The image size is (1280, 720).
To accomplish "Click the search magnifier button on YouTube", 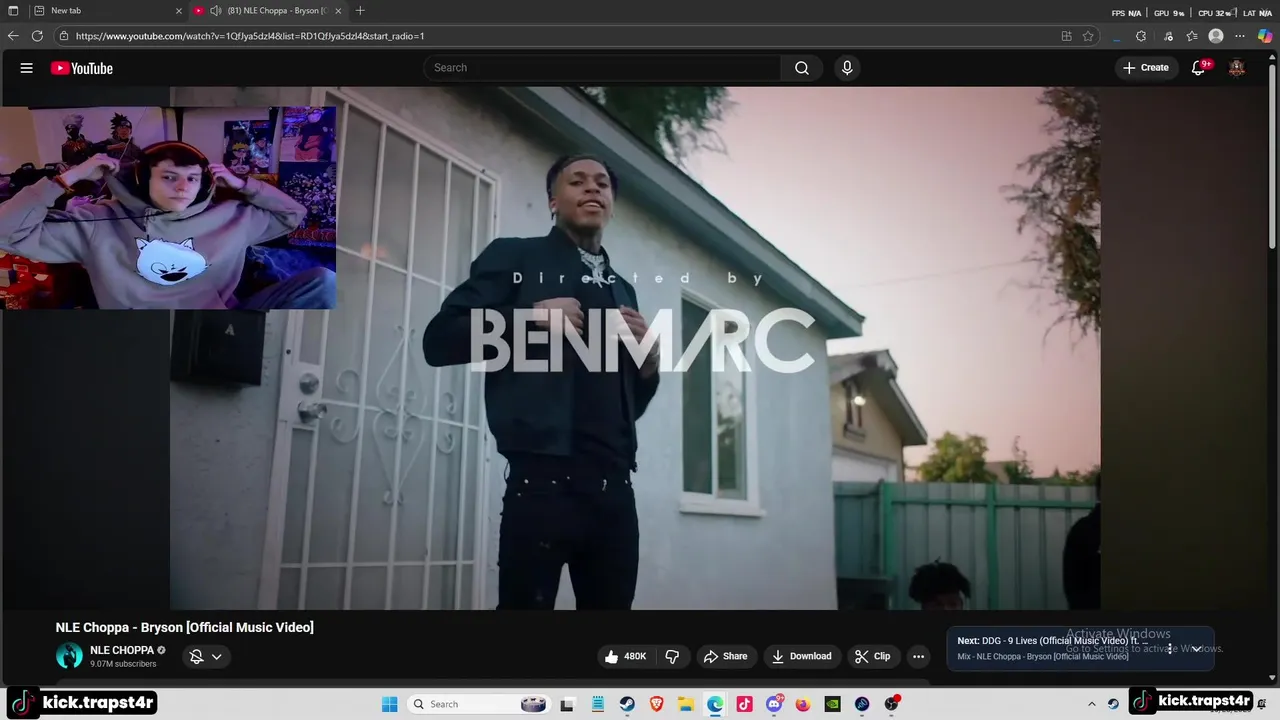I will (x=802, y=68).
